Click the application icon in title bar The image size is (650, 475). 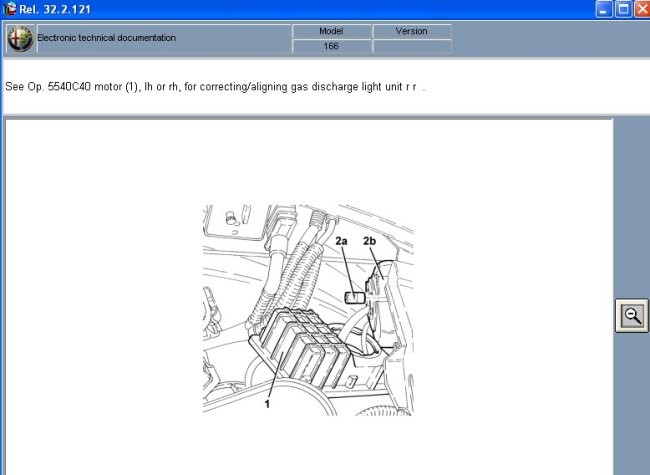pos(10,9)
